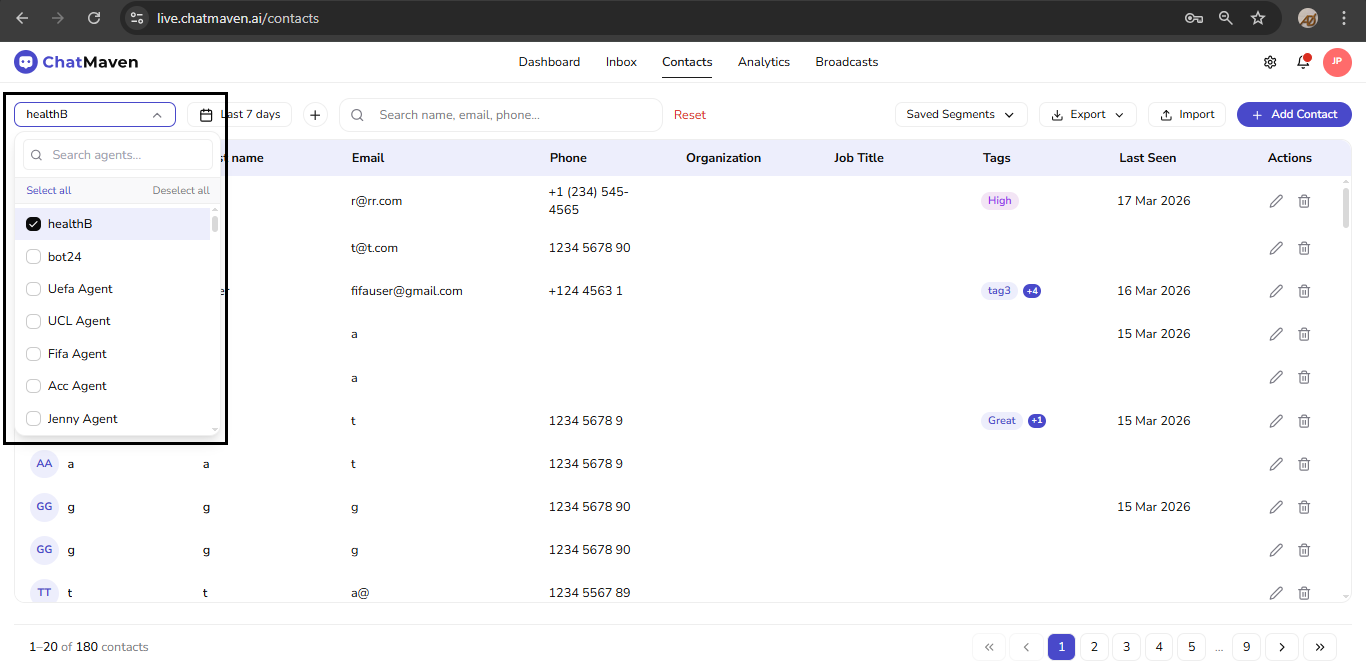Click the next page arrow
This screenshot has height=668, width=1366.
click(1282, 647)
